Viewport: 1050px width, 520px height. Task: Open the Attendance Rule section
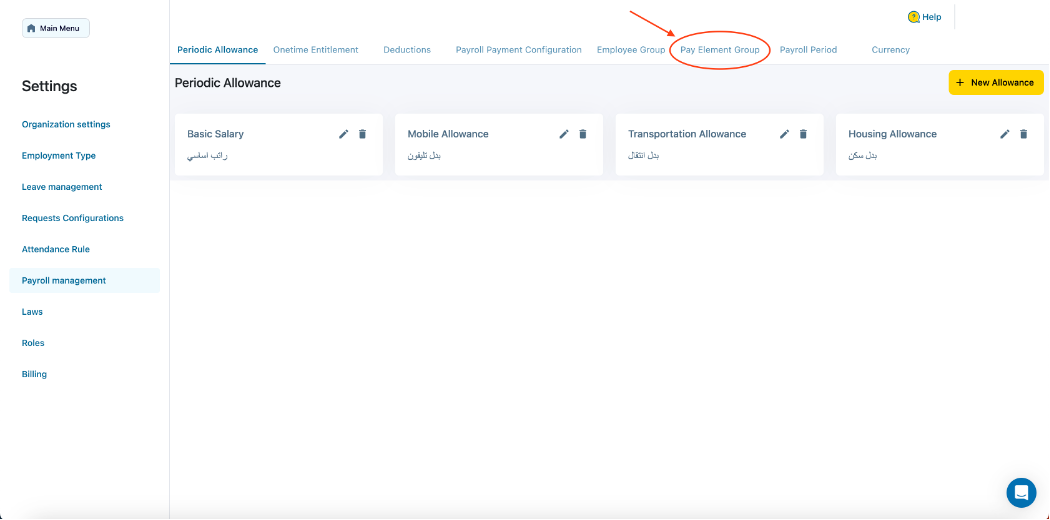pyautogui.click(x=56, y=249)
